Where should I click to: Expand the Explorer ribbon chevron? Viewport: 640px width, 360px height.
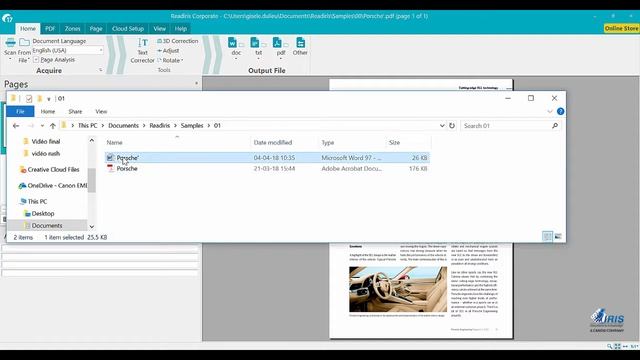(550, 111)
